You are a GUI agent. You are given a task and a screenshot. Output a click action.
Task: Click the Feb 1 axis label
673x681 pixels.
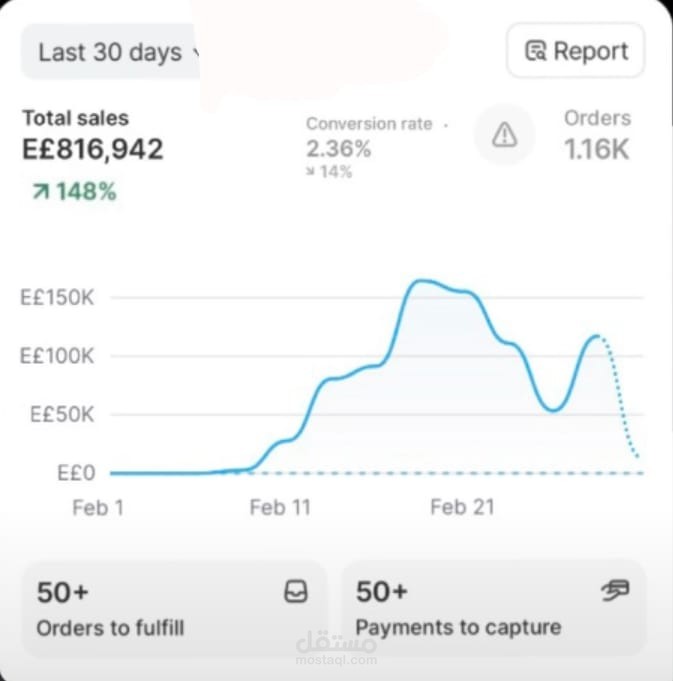(98, 507)
